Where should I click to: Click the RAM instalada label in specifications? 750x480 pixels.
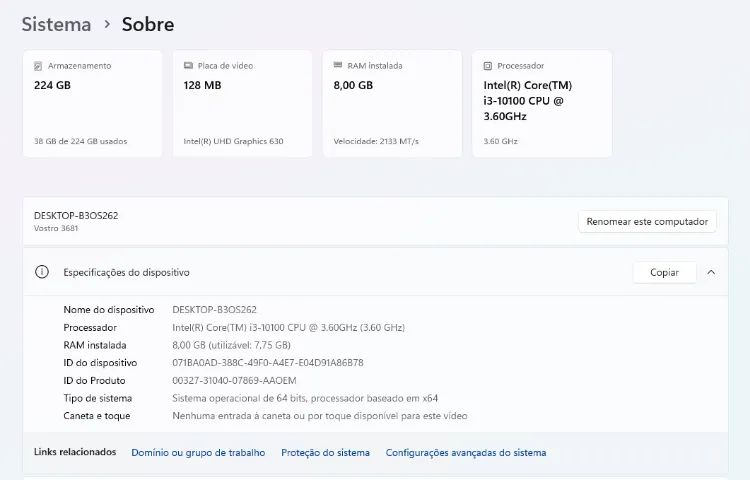(x=95, y=345)
